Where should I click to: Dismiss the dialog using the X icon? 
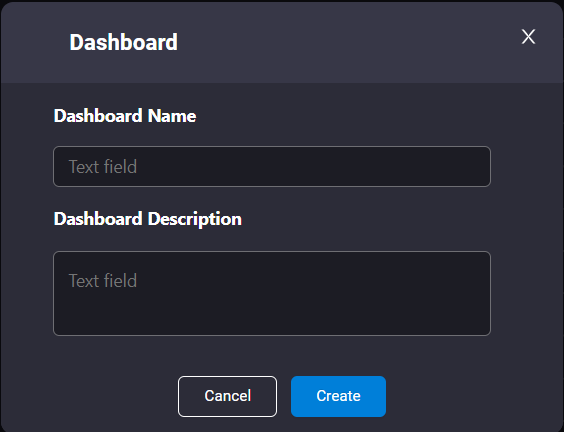tap(528, 37)
